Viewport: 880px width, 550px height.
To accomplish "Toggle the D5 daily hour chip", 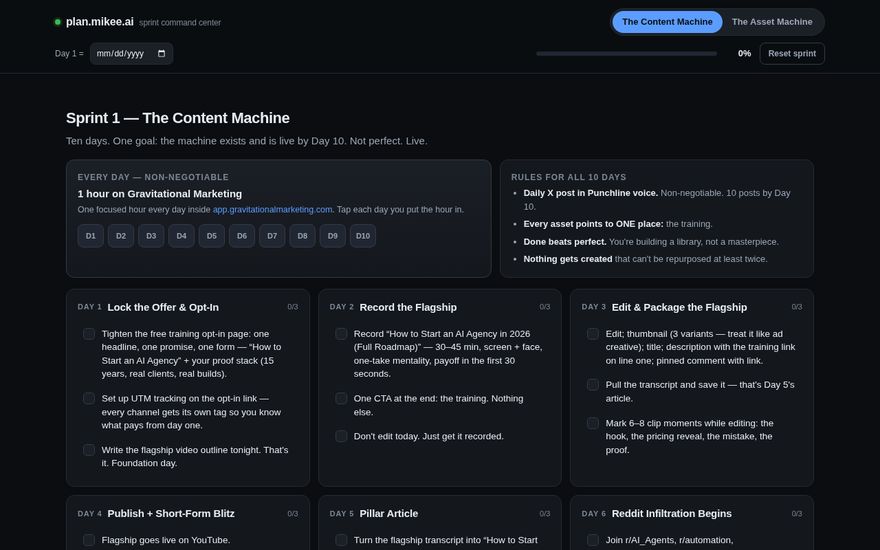I will pyautogui.click(x=212, y=236).
